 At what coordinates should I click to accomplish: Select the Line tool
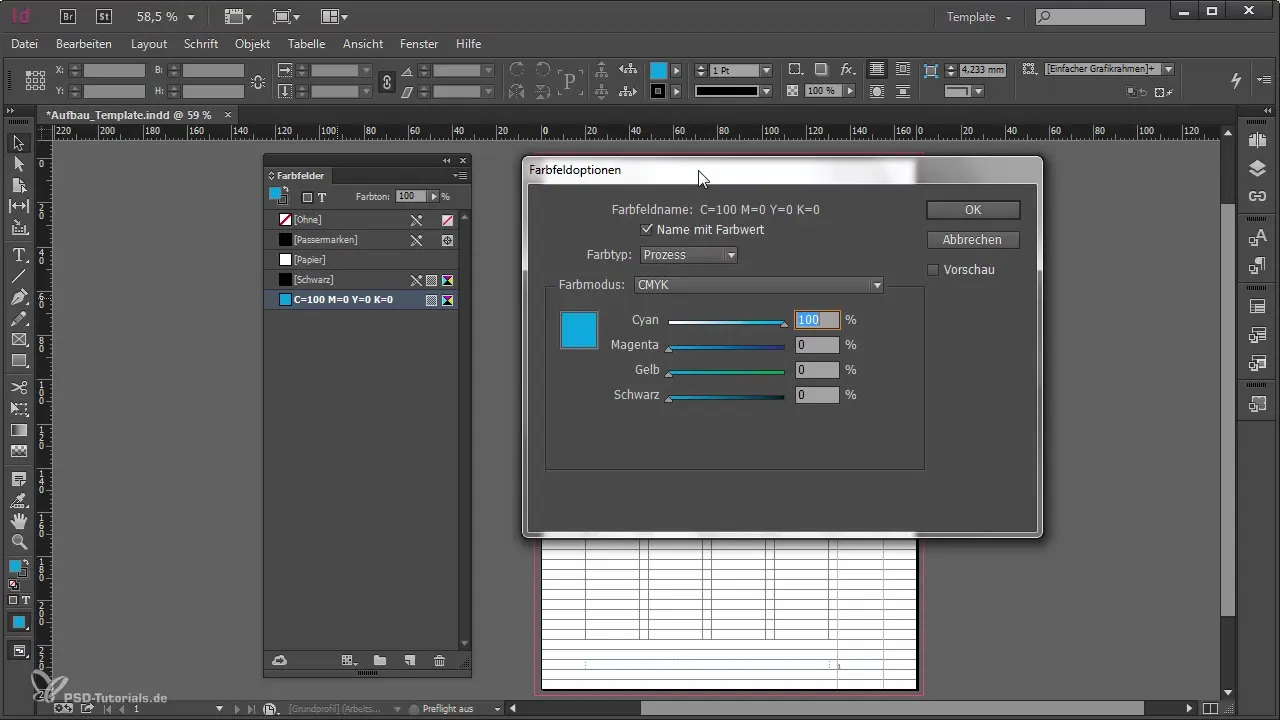point(19,276)
